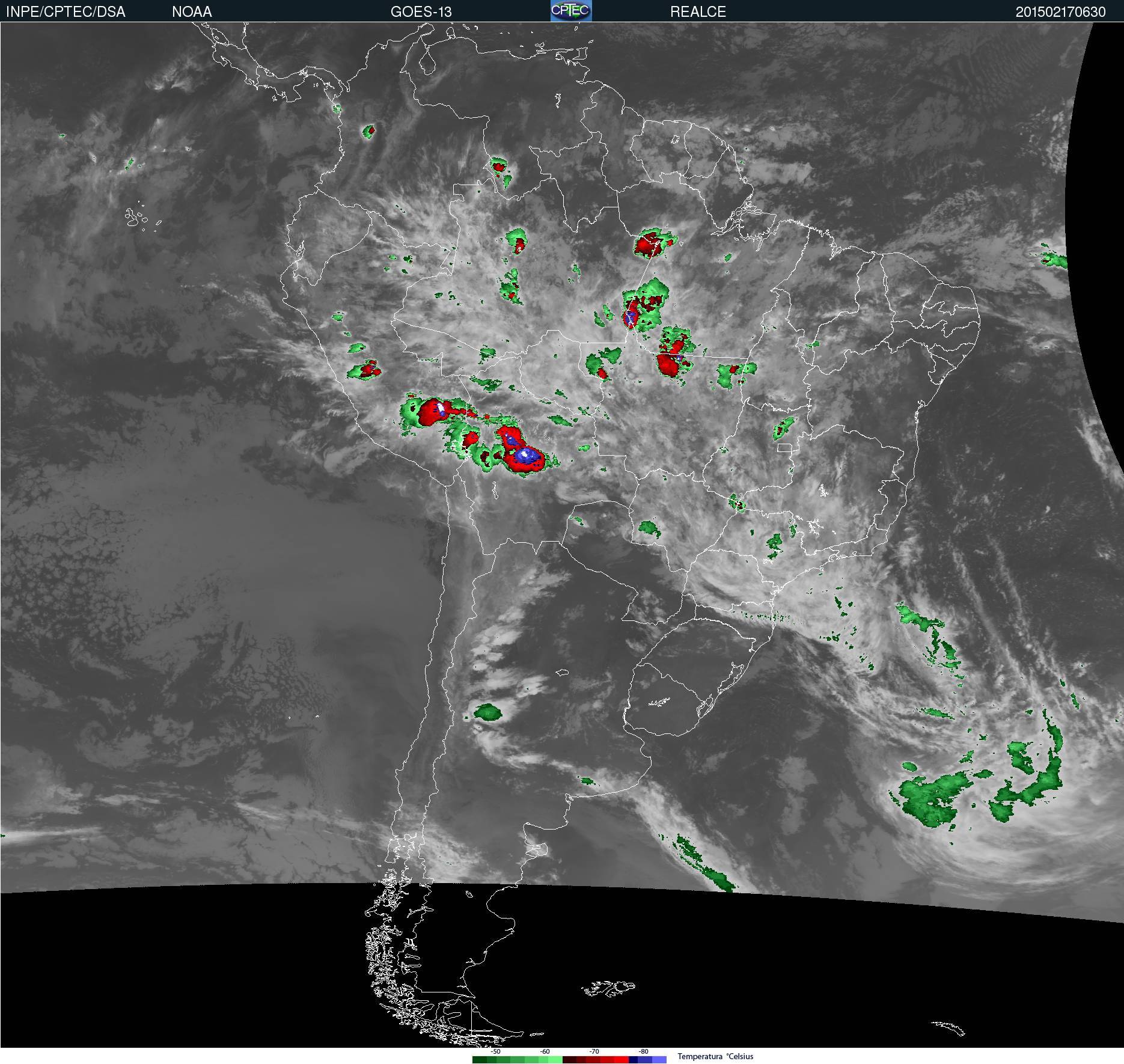Click the -60 value on the legend
This screenshot has width=1124, height=1064.
coord(545,1052)
